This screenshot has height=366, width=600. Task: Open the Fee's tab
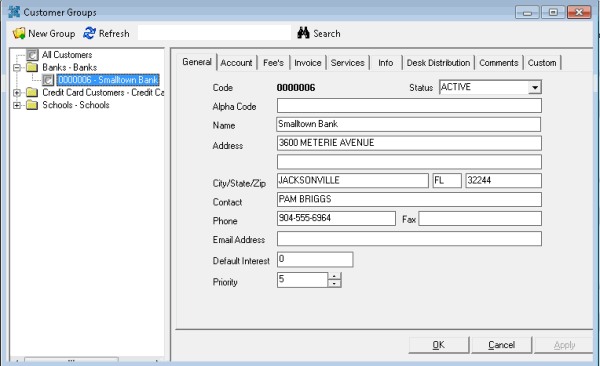tap(273, 63)
